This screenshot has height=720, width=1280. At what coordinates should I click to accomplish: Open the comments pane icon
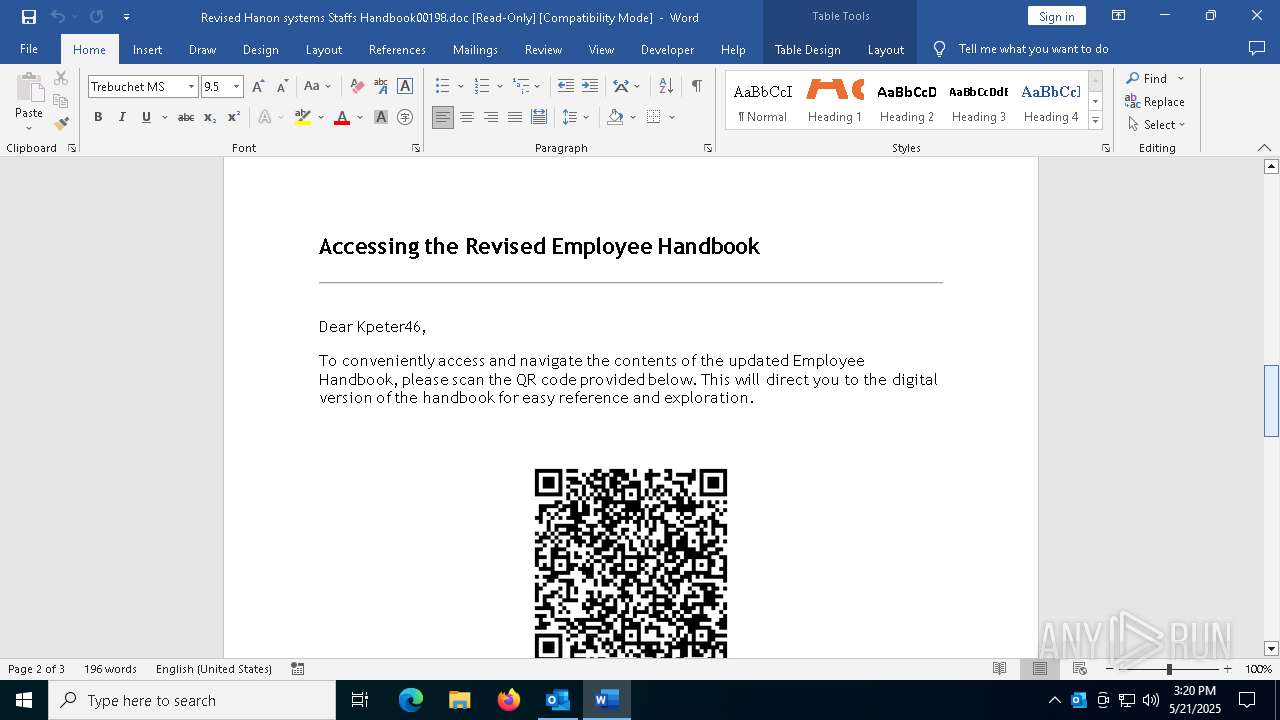point(1257,49)
